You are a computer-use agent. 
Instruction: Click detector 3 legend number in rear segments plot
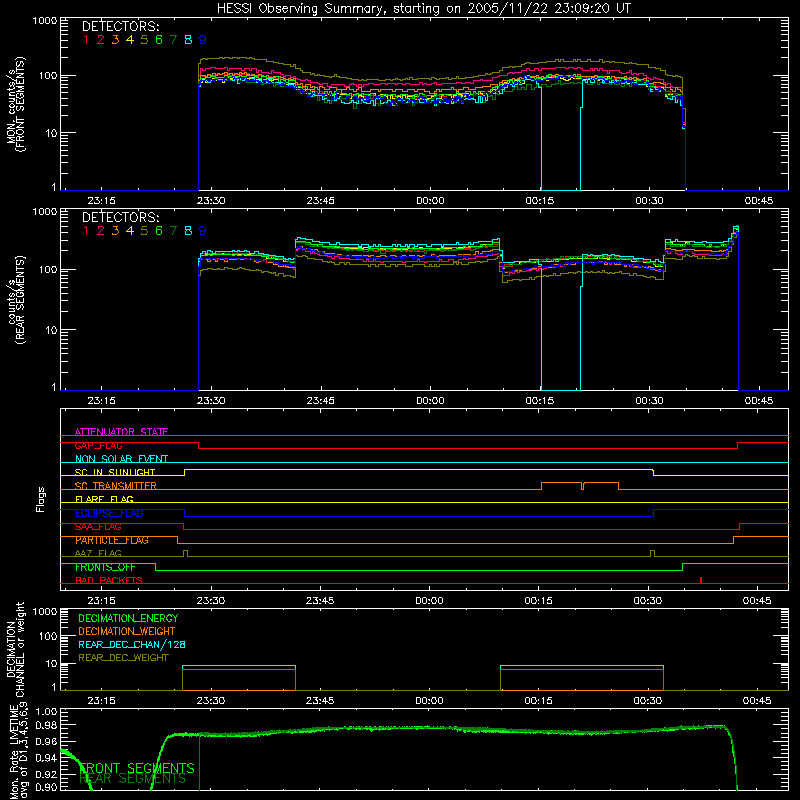tap(115, 231)
